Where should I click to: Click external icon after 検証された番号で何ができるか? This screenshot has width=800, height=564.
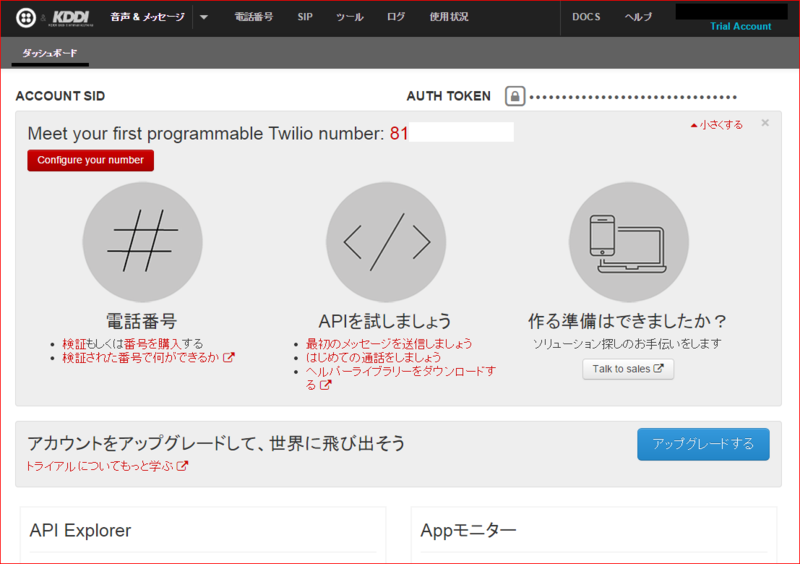pyautogui.click(x=229, y=357)
